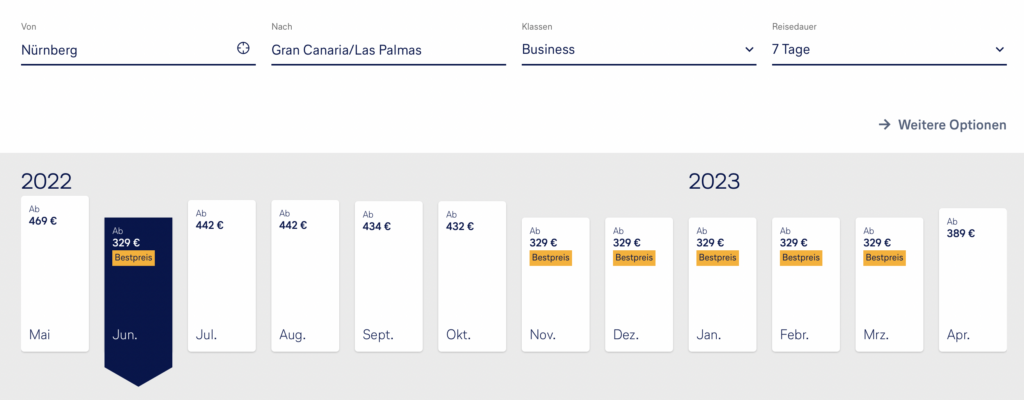Image resolution: width=1024 pixels, height=400 pixels.
Task: Click the Nürnberg origin input field
Action: pyautogui.click(x=125, y=49)
